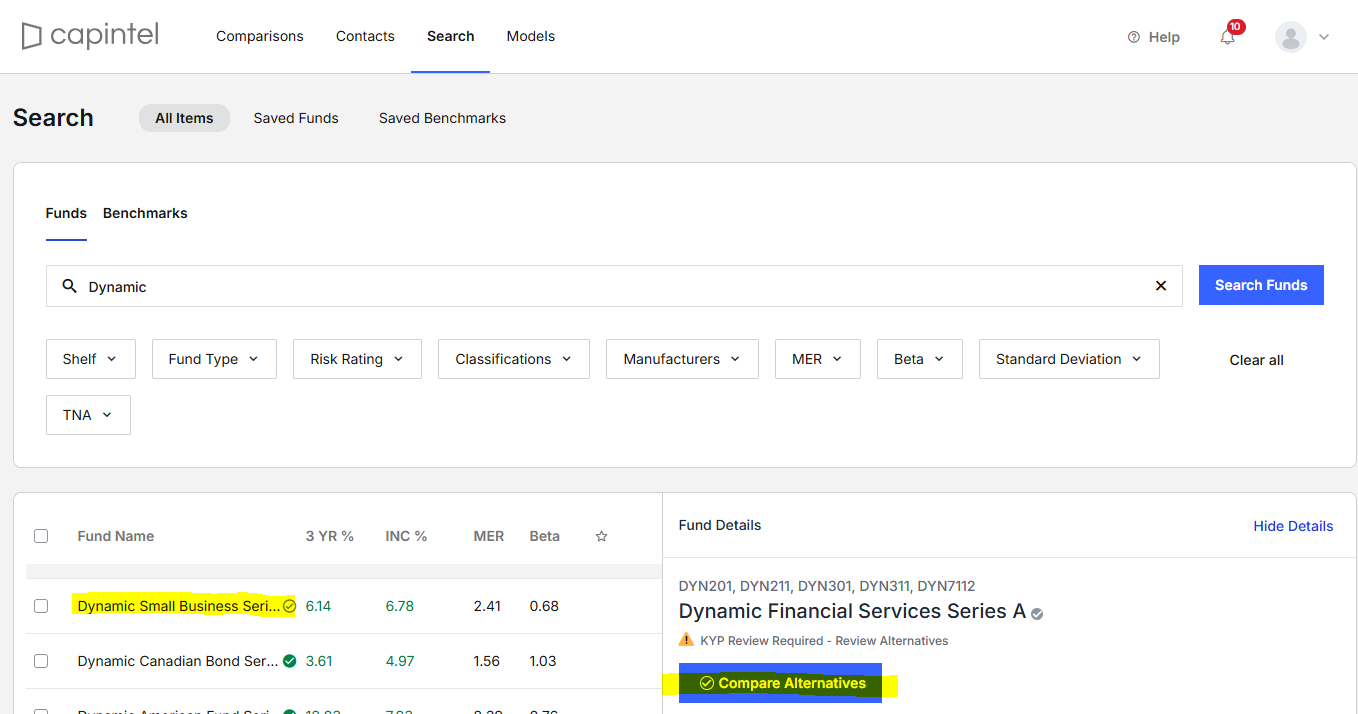The image size is (1358, 714).
Task: Click the 6.78 INC % value
Action: (x=399, y=606)
